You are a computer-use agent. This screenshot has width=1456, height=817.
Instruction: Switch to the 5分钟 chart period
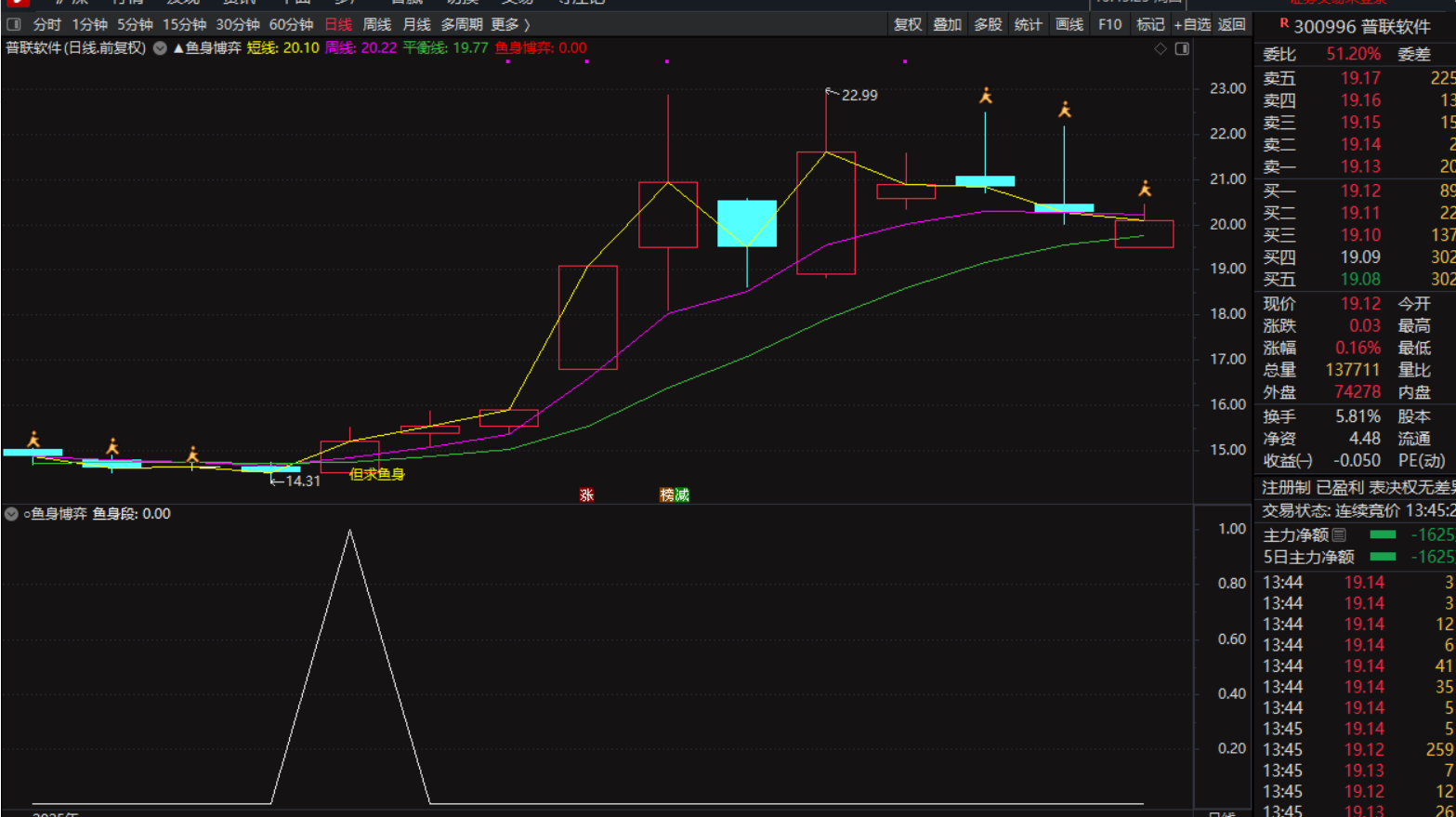pos(135,24)
